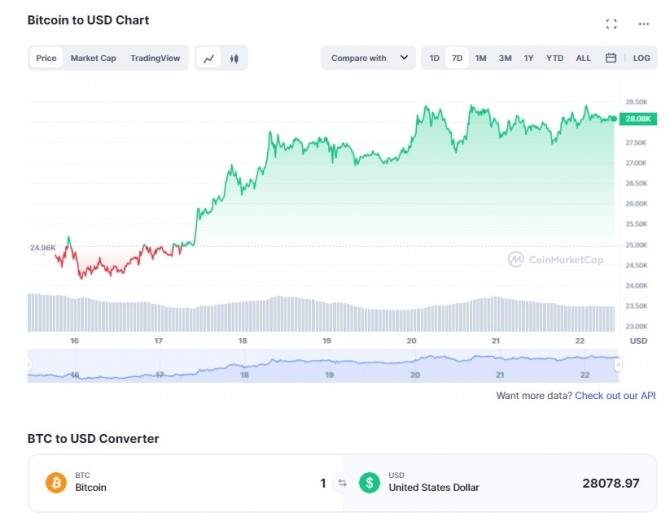Click the left handle of range selector
The height and width of the screenshot is (525, 670).
pos(29,365)
